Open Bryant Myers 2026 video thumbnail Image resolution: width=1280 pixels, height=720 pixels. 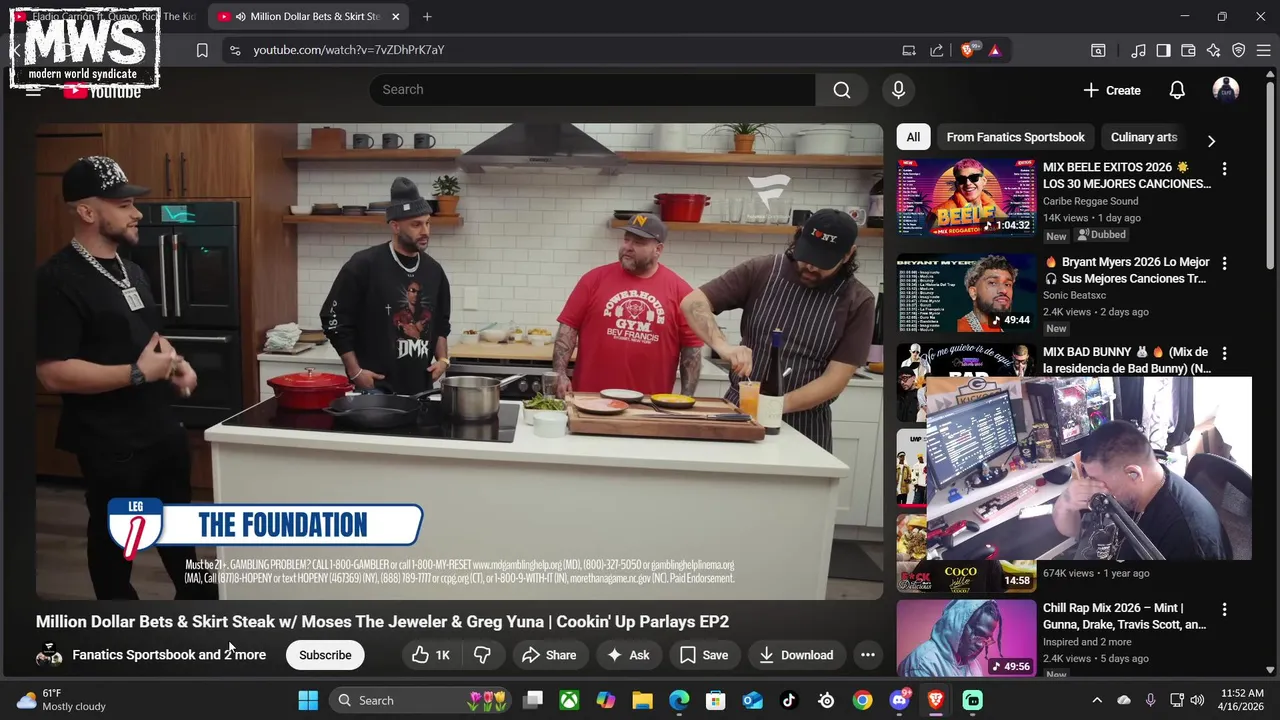pos(966,292)
